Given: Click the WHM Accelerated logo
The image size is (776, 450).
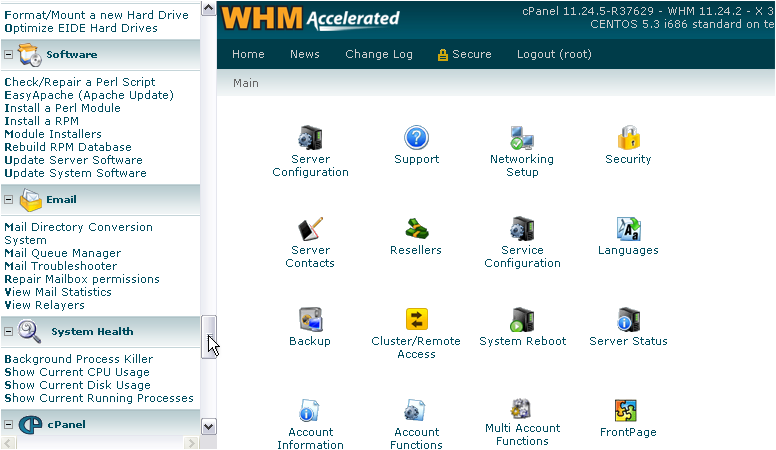Looking at the screenshot, I should pos(310,18).
